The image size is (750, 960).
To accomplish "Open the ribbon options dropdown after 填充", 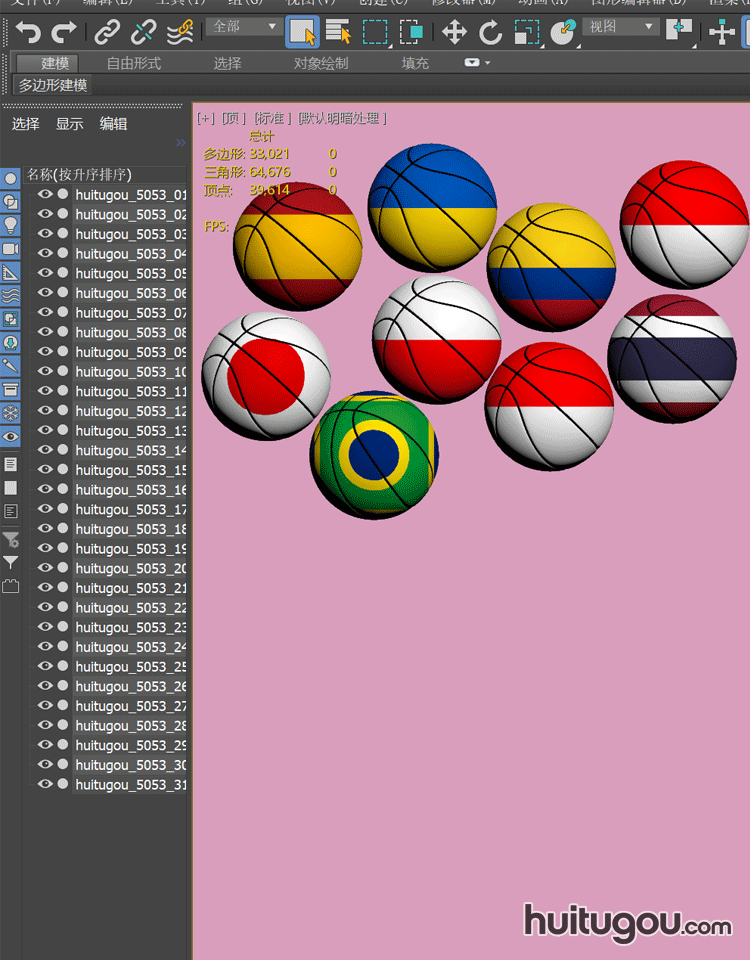I will pos(477,63).
